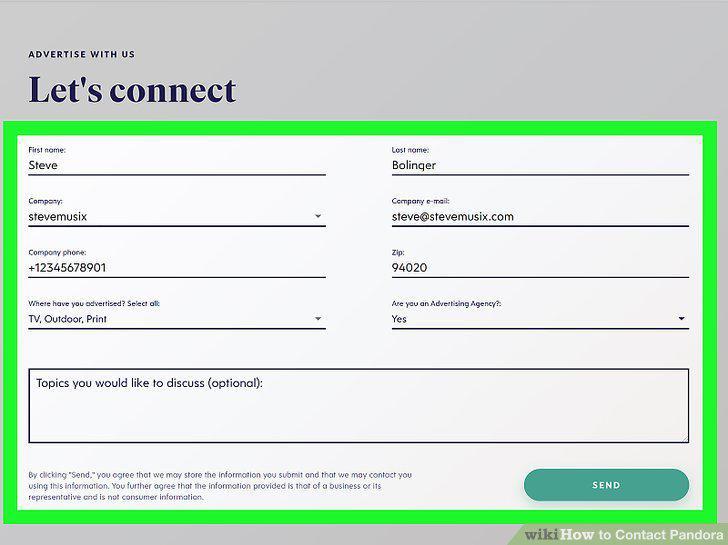Click the Company phone field
728x545 pixels.
pos(177,268)
